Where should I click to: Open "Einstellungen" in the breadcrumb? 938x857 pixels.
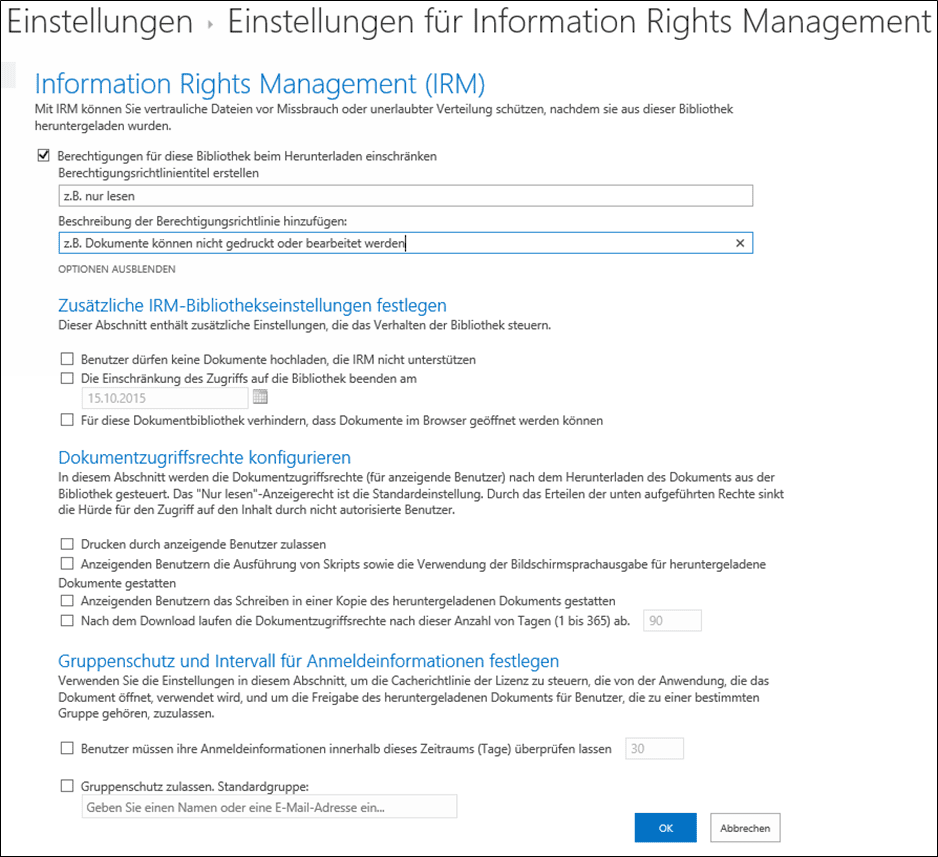pos(99,20)
